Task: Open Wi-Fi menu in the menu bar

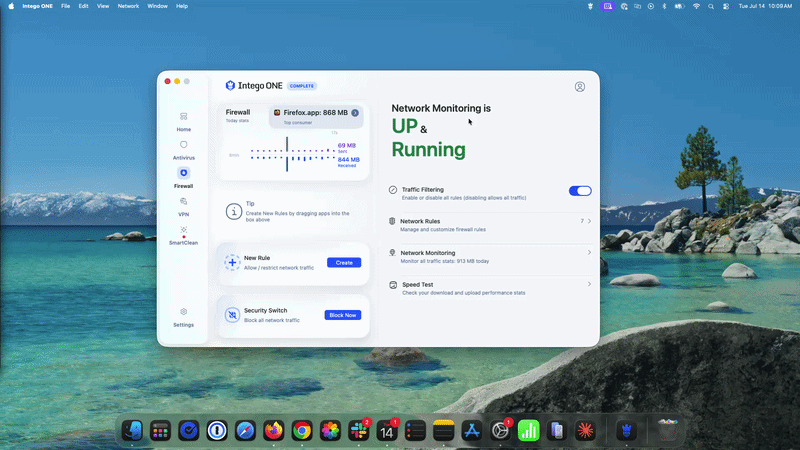Action: coord(696,6)
